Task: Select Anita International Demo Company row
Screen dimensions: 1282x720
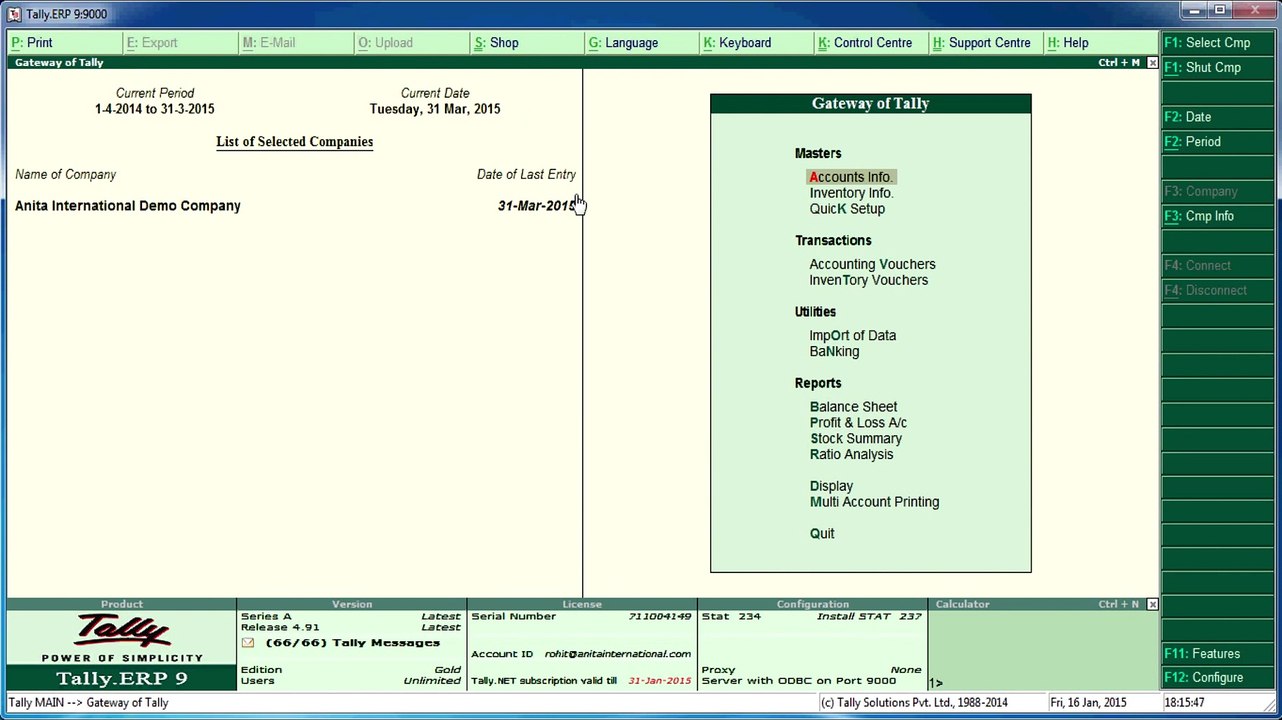Action: click(x=295, y=206)
